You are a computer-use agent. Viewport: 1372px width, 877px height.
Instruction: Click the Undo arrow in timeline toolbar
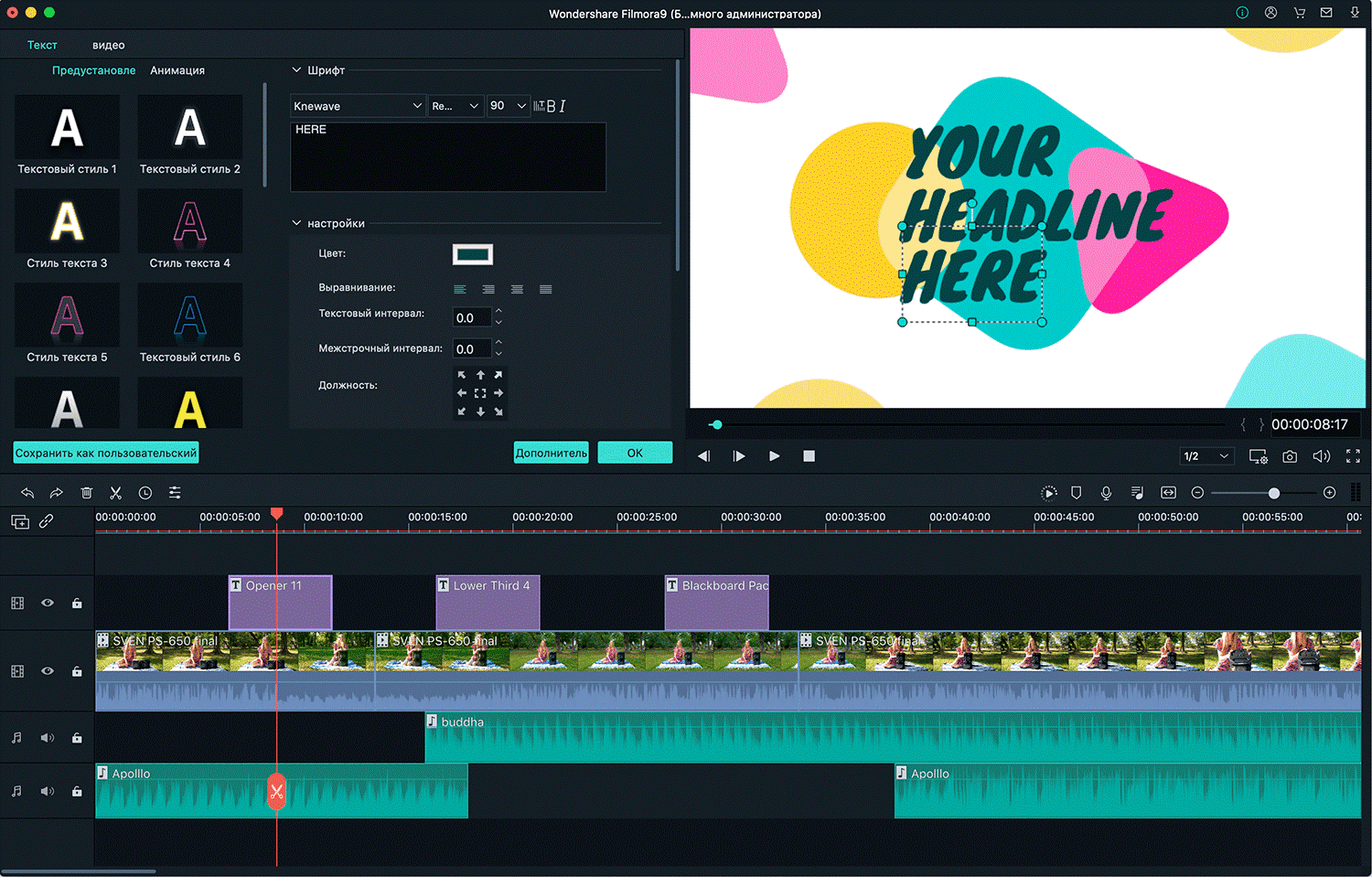[x=27, y=493]
